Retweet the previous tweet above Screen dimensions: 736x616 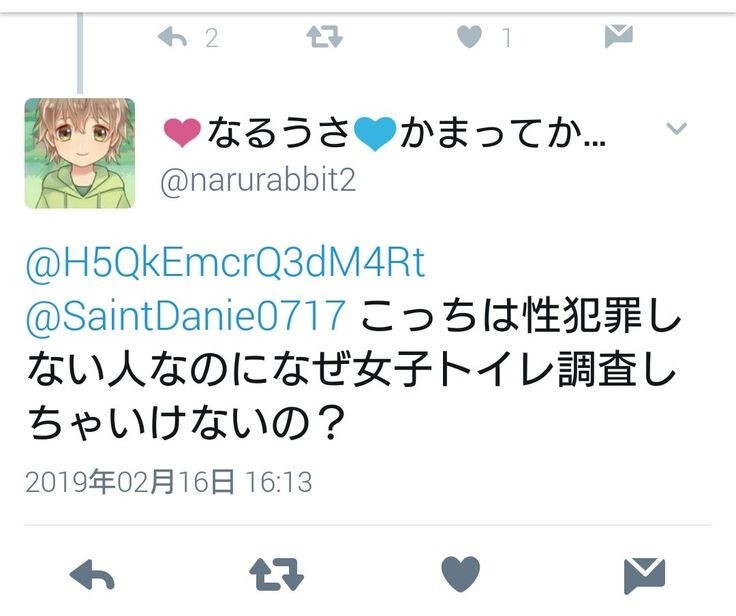pos(325,37)
